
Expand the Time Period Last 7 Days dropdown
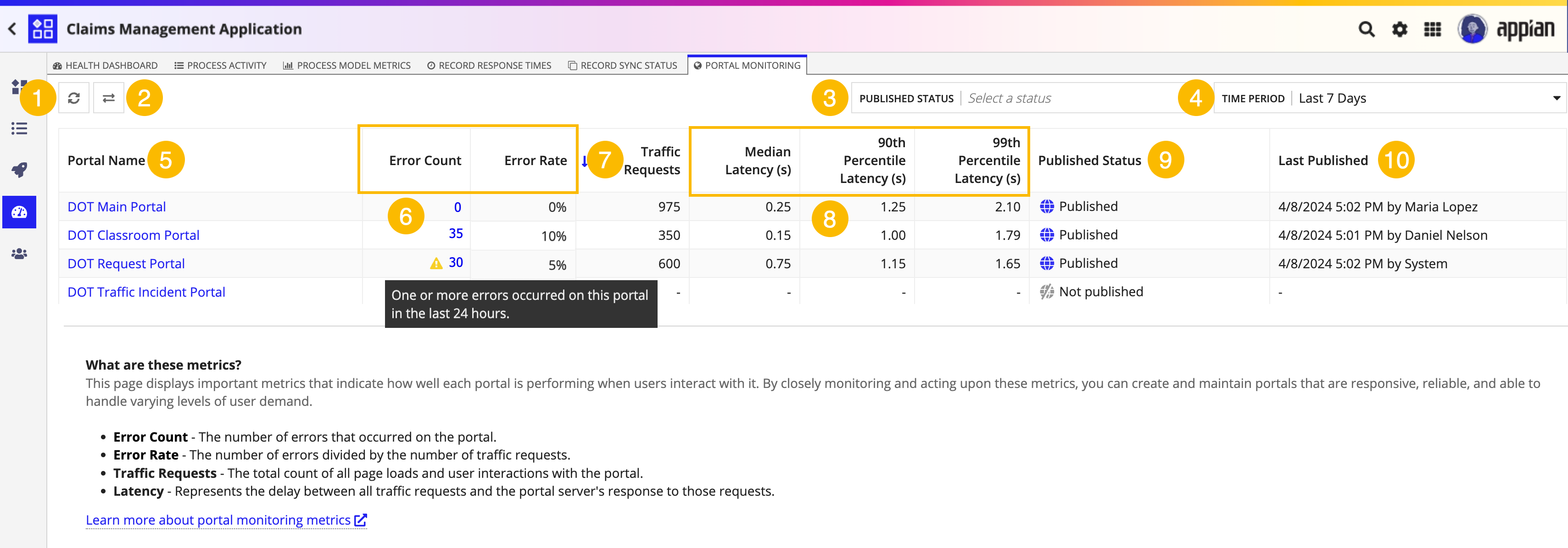coord(1390,98)
